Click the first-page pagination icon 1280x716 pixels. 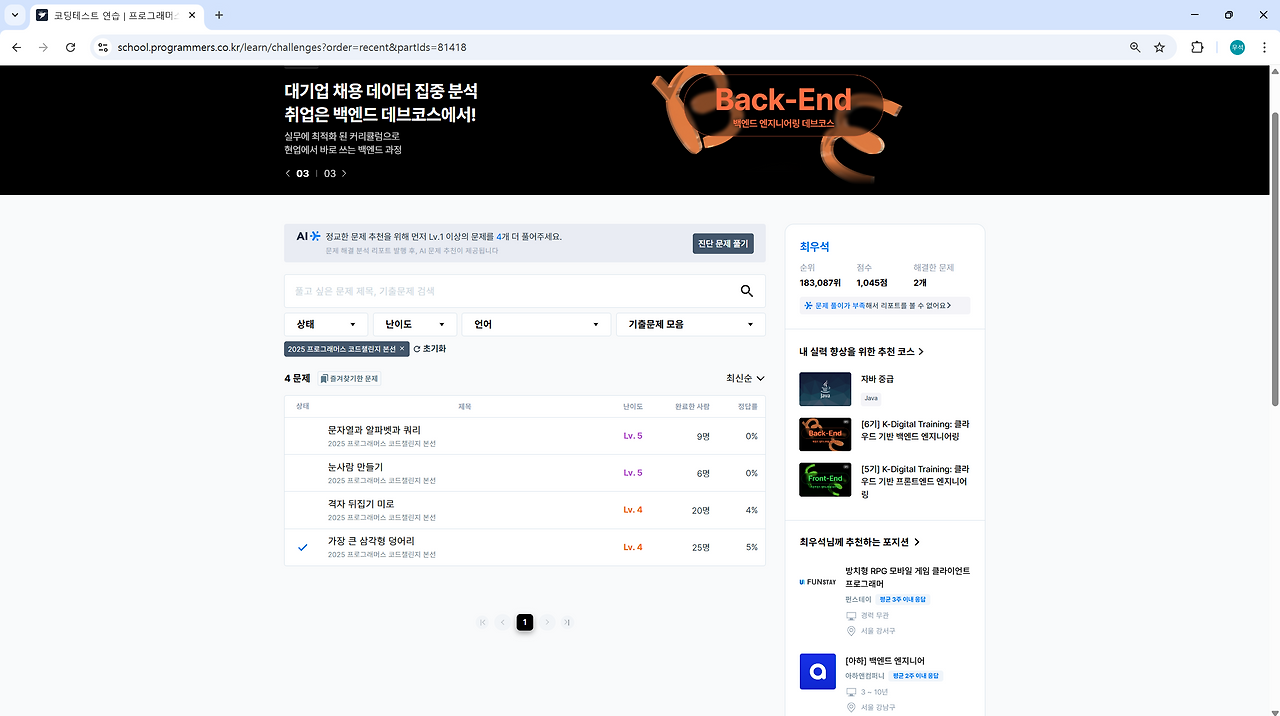pos(482,621)
